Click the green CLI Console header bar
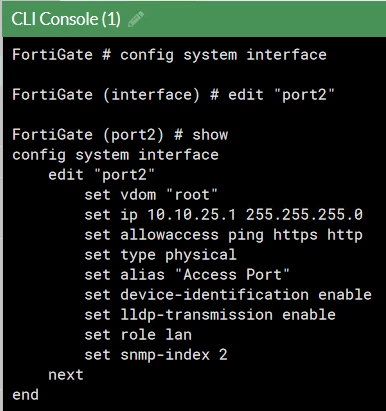This screenshot has width=386, height=411. [x=194, y=19]
